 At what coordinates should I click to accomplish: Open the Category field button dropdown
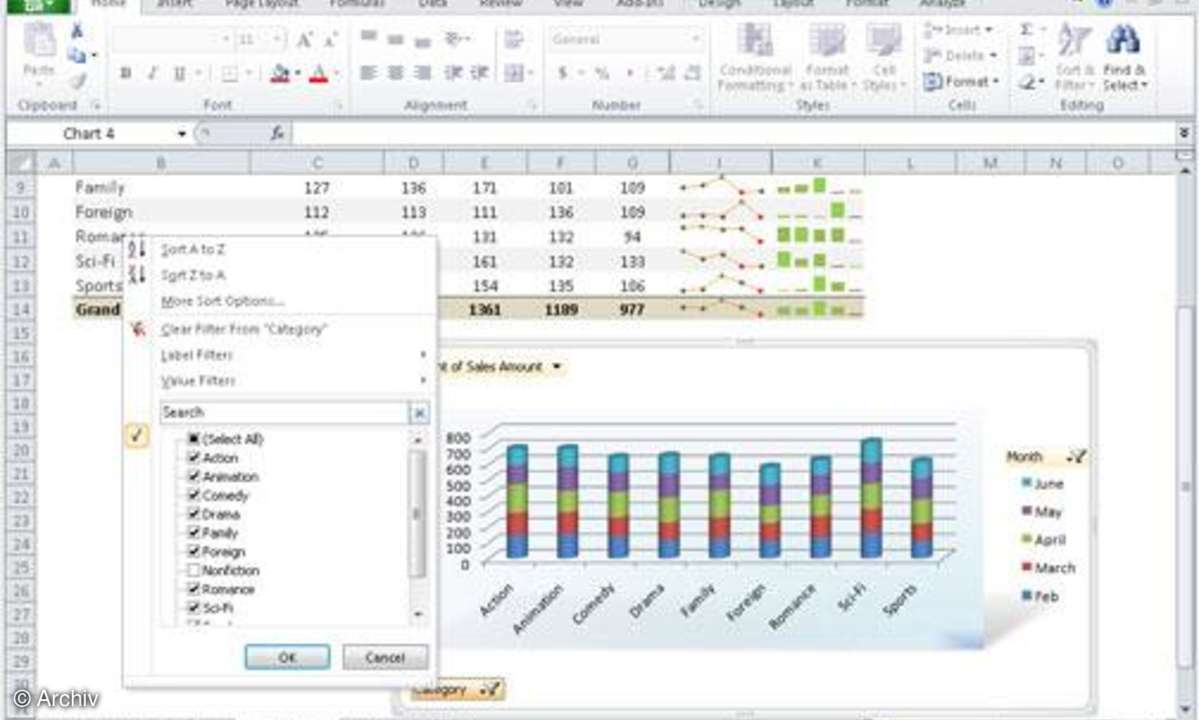pyautogui.click(x=489, y=690)
